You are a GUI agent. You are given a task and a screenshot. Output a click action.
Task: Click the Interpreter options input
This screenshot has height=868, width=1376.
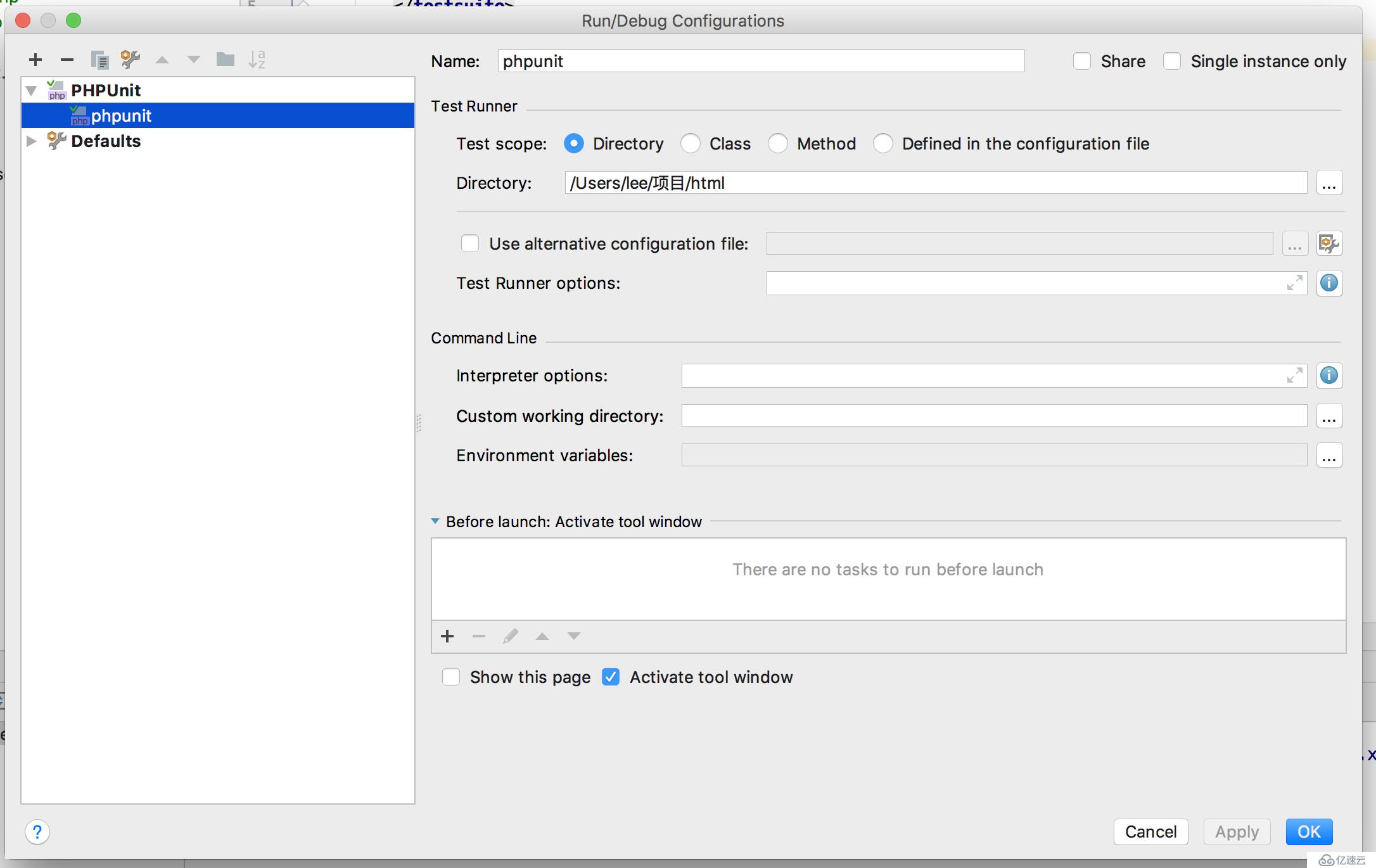point(994,376)
